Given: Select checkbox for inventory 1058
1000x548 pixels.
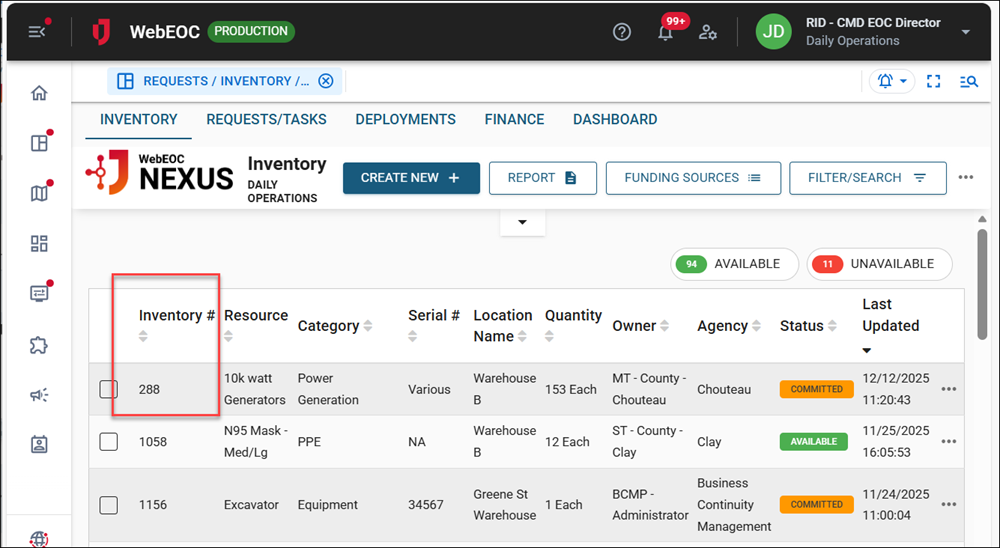Looking at the screenshot, I should click(x=109, y=441).
